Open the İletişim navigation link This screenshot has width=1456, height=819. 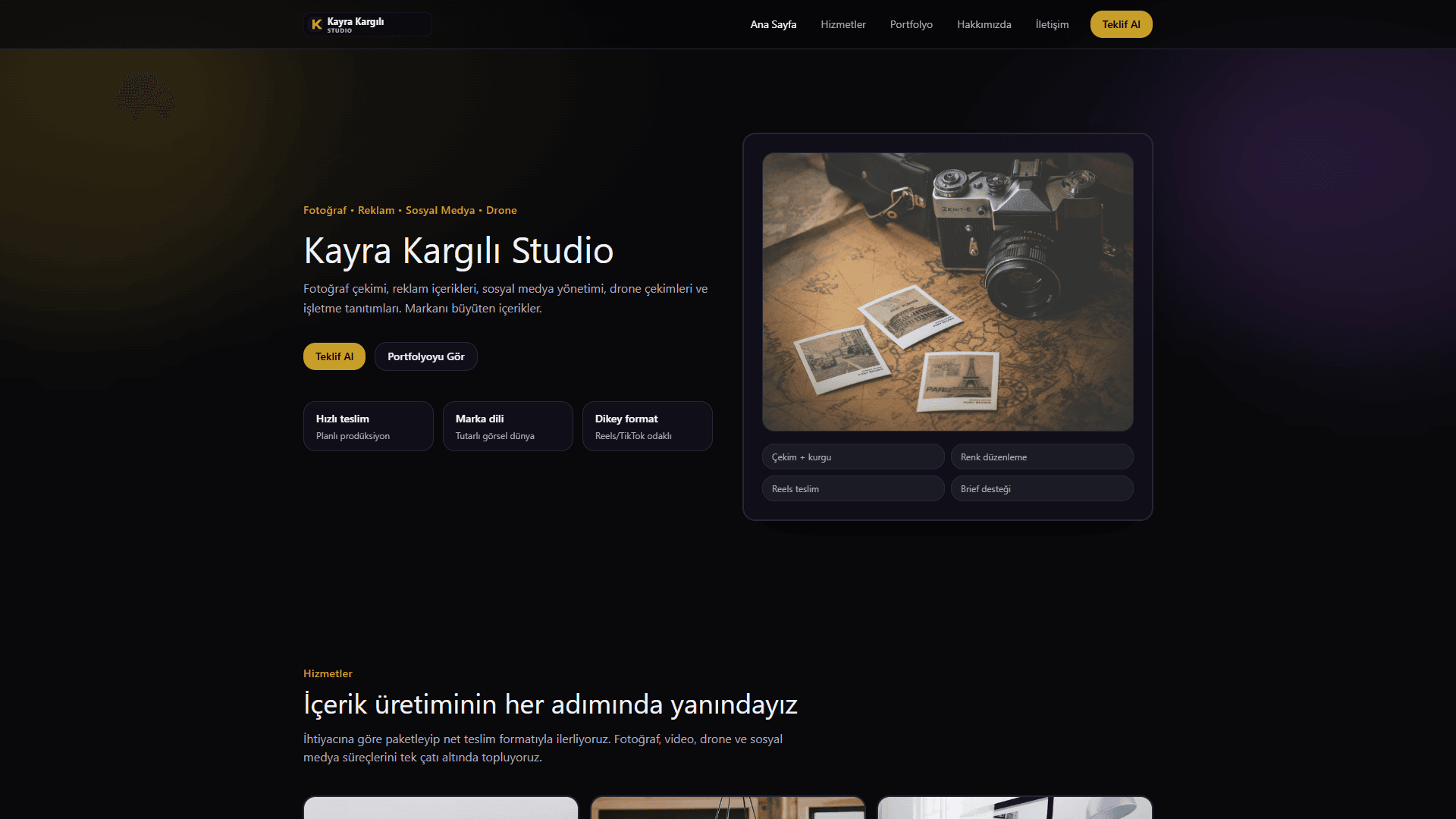(x=1052, y=24)
